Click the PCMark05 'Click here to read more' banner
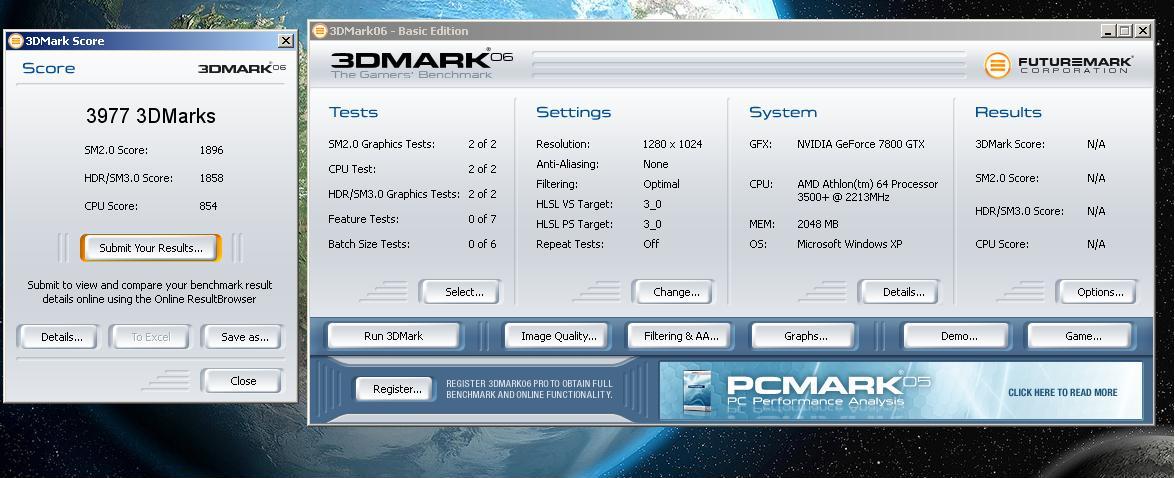Screen dimensions: 1175x478 coord(901,391)
